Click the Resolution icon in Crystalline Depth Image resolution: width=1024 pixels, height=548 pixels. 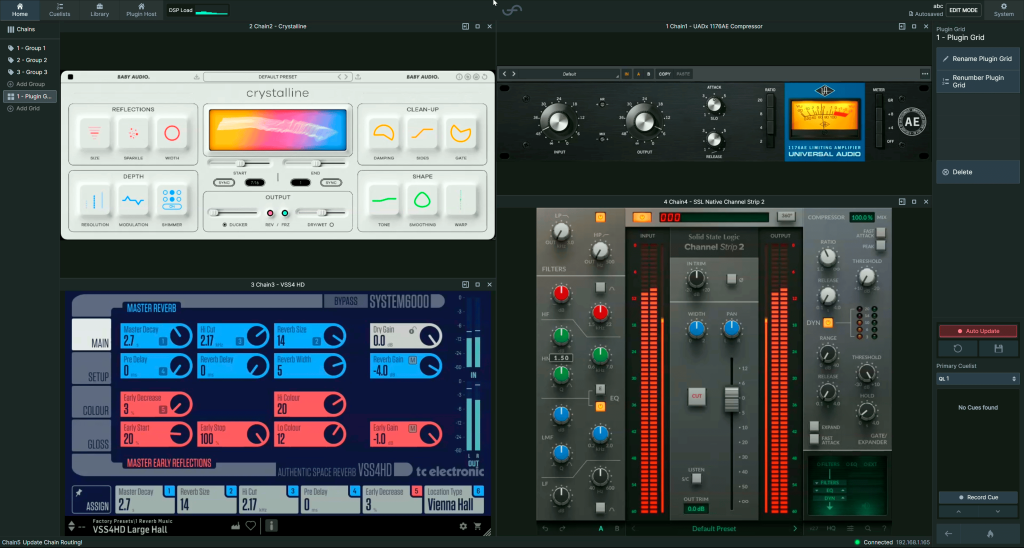[95, 201]
